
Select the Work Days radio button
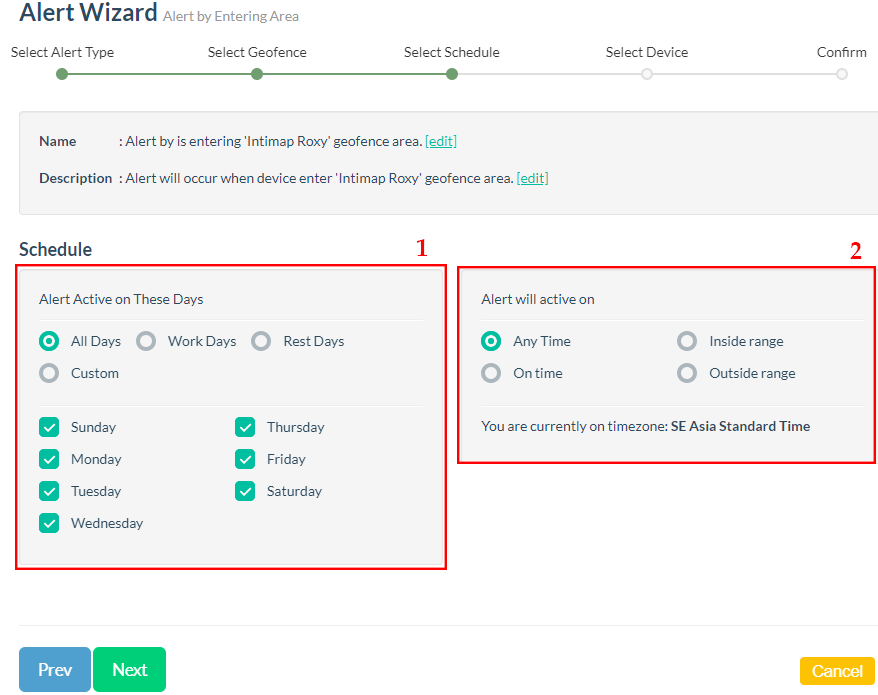coord(147,341)
